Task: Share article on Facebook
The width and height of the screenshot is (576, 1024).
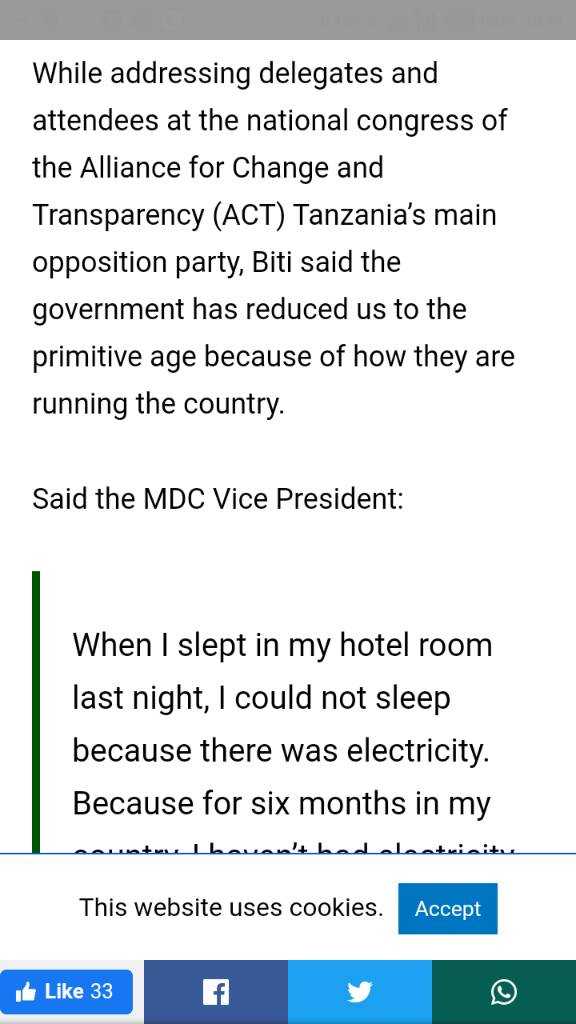Action: (216, 992)
